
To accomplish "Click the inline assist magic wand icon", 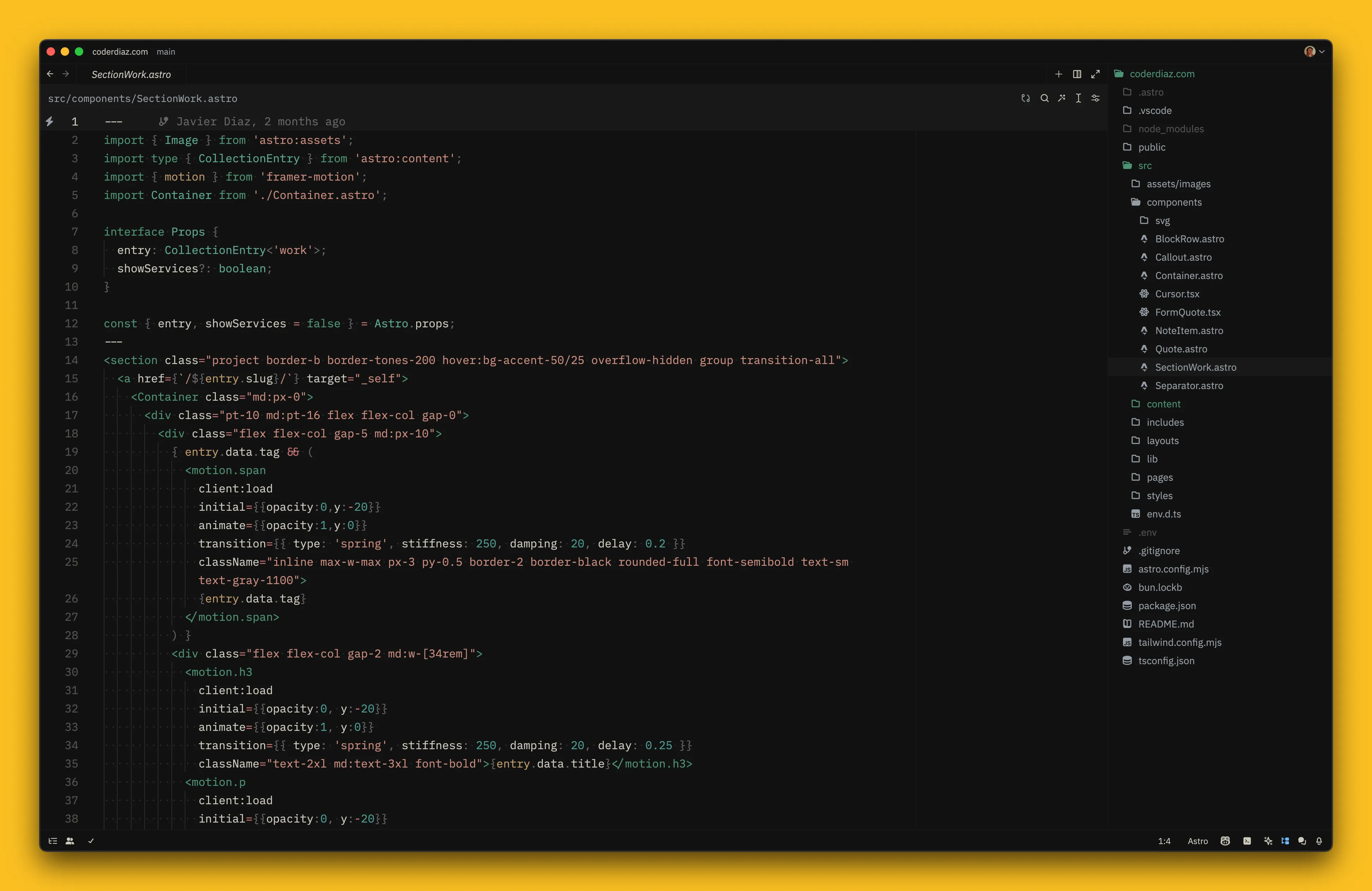I will 1061,98.
